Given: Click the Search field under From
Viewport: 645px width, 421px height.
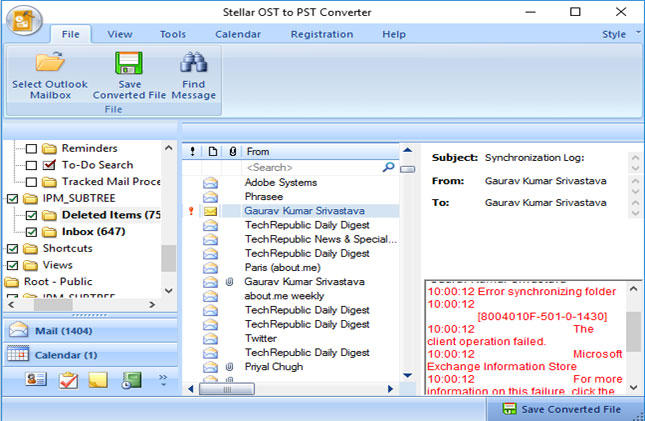Looking at the screenshot, I should pyautogui.click(x=313, y=167).
